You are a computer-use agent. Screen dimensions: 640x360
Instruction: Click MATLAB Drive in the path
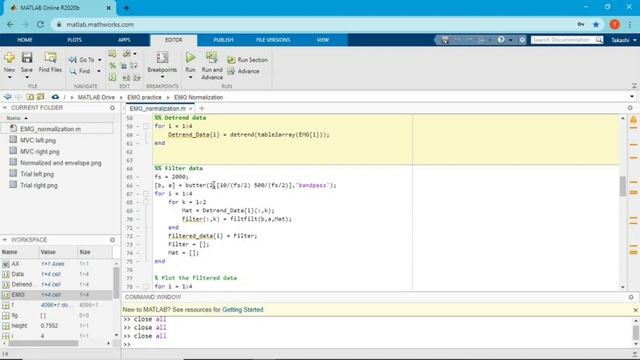96,98
